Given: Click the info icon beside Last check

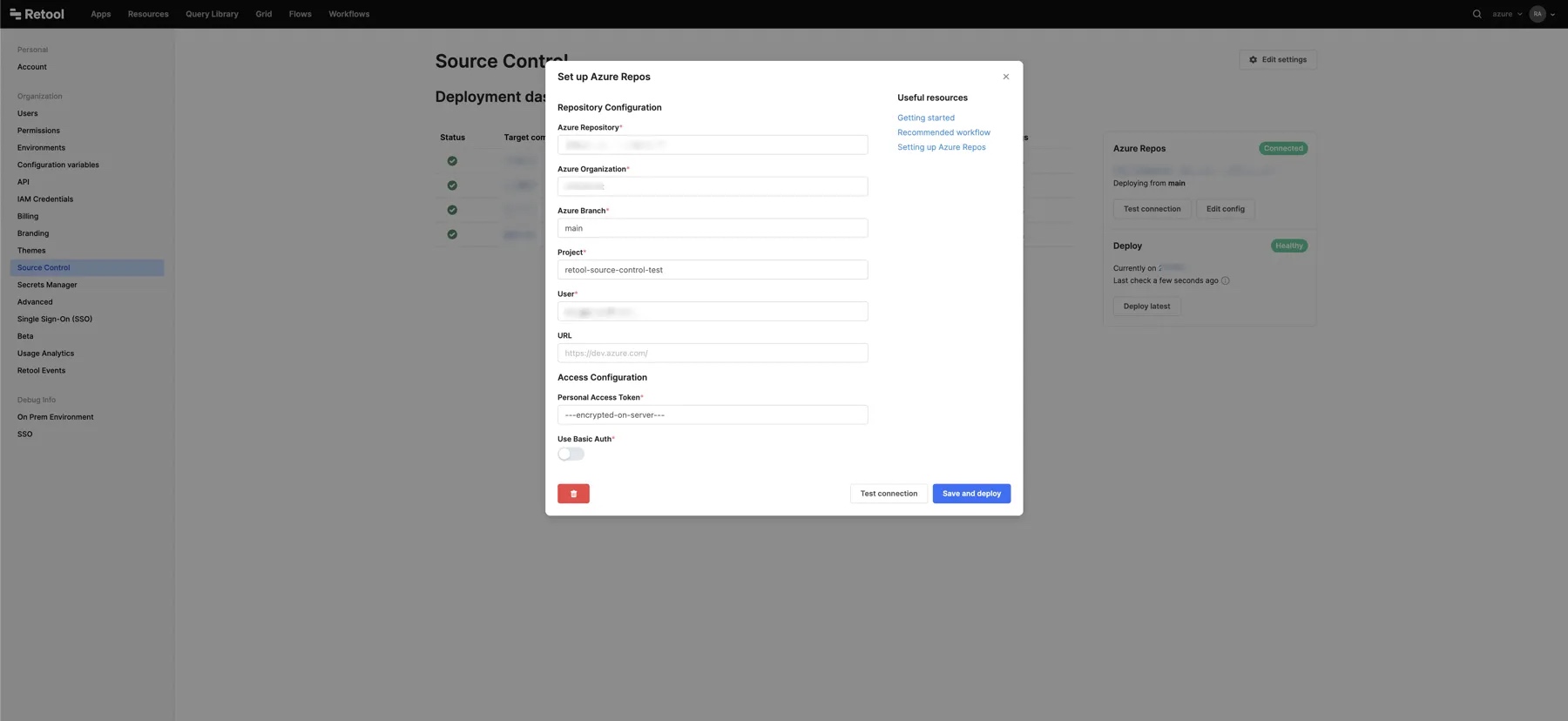Looking at the screenshot, I should coord(1226,280).
